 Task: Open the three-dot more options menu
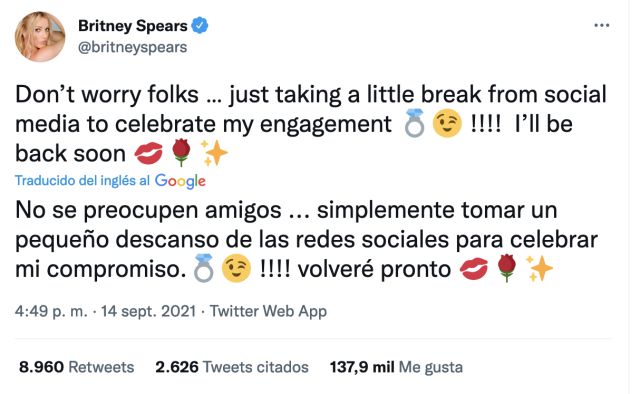point(601,25)
